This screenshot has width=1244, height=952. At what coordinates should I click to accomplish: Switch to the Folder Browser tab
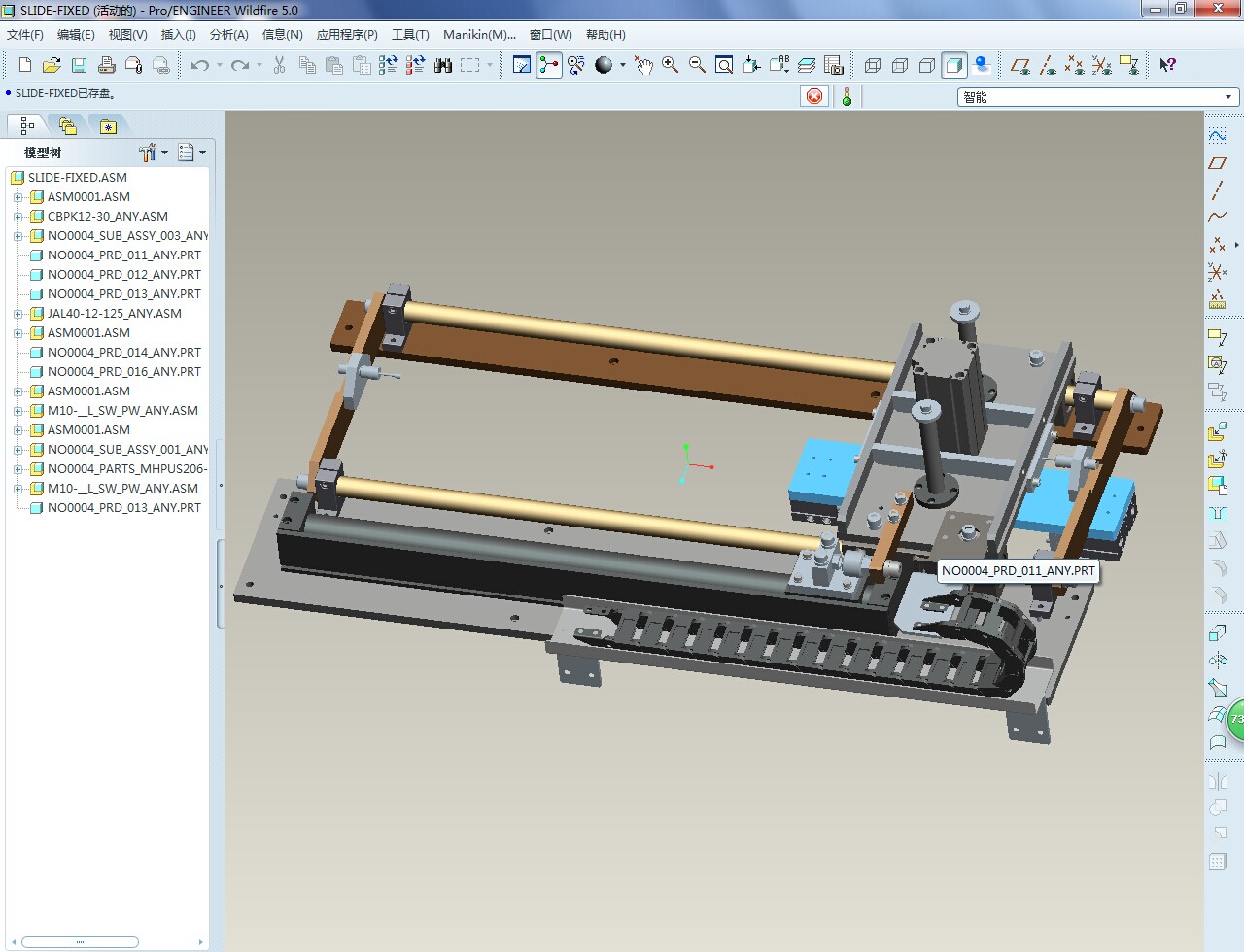pyautogui.click(x=67, y=125)
